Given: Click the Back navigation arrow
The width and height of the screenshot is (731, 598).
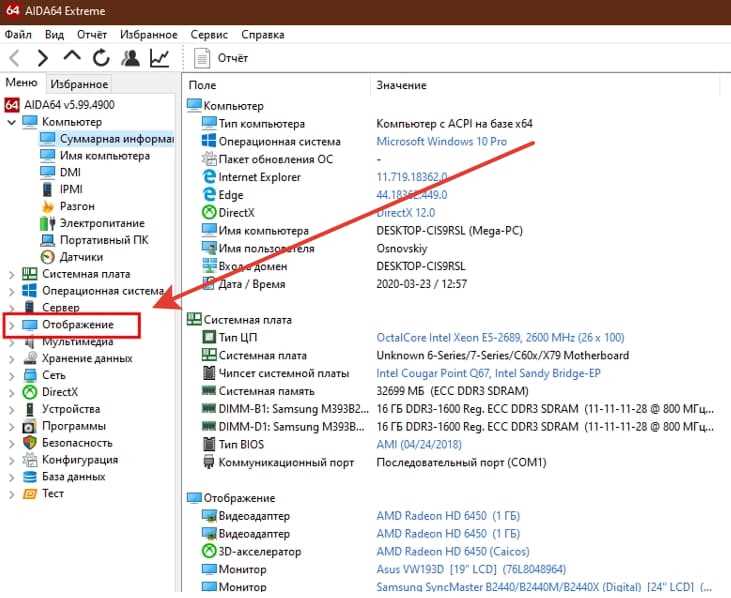Looking at the screenshot, I should 14,58.
